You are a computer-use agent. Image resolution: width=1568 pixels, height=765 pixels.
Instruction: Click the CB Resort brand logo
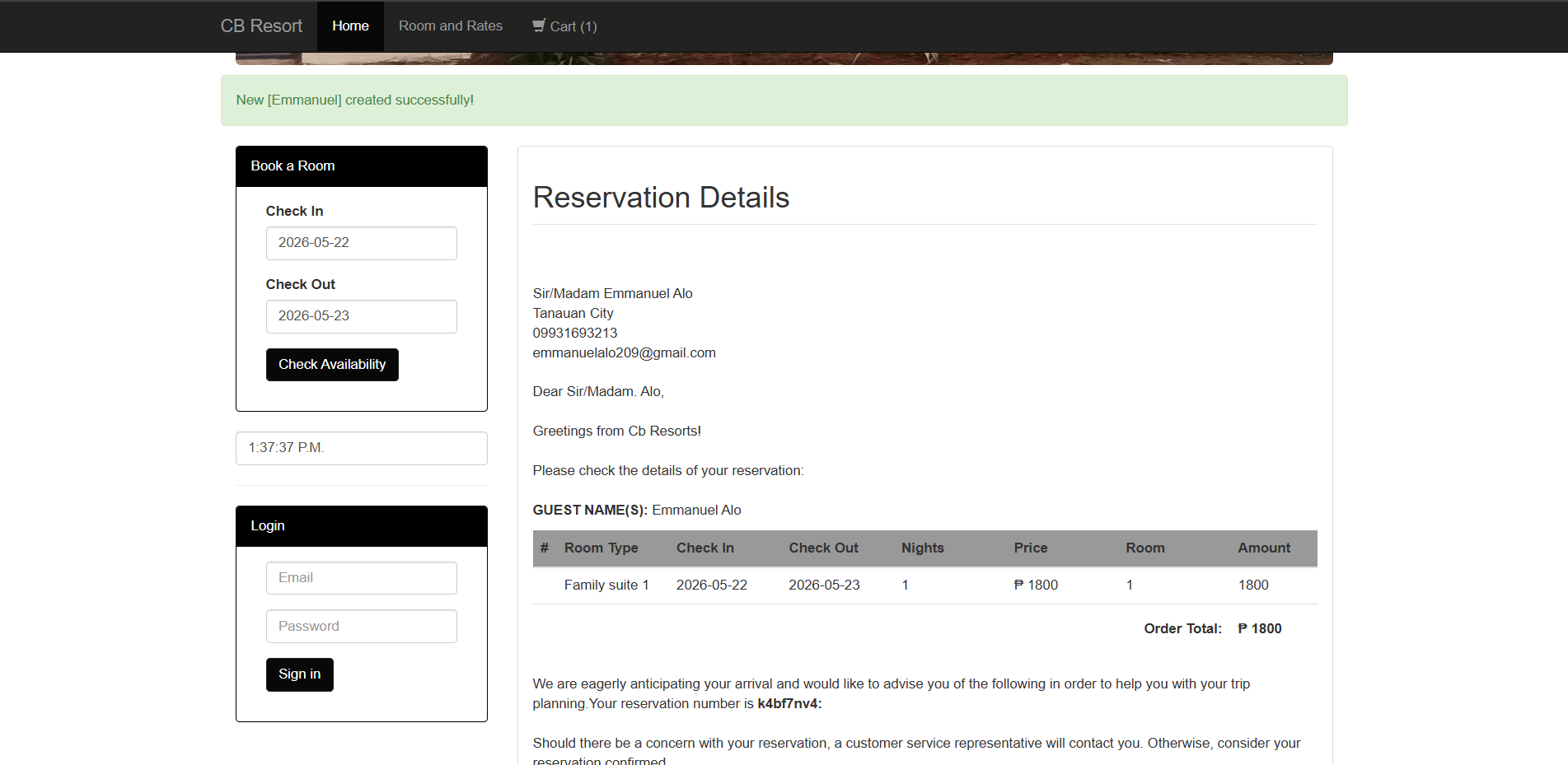pyautogui.click(x=261, y=26)
